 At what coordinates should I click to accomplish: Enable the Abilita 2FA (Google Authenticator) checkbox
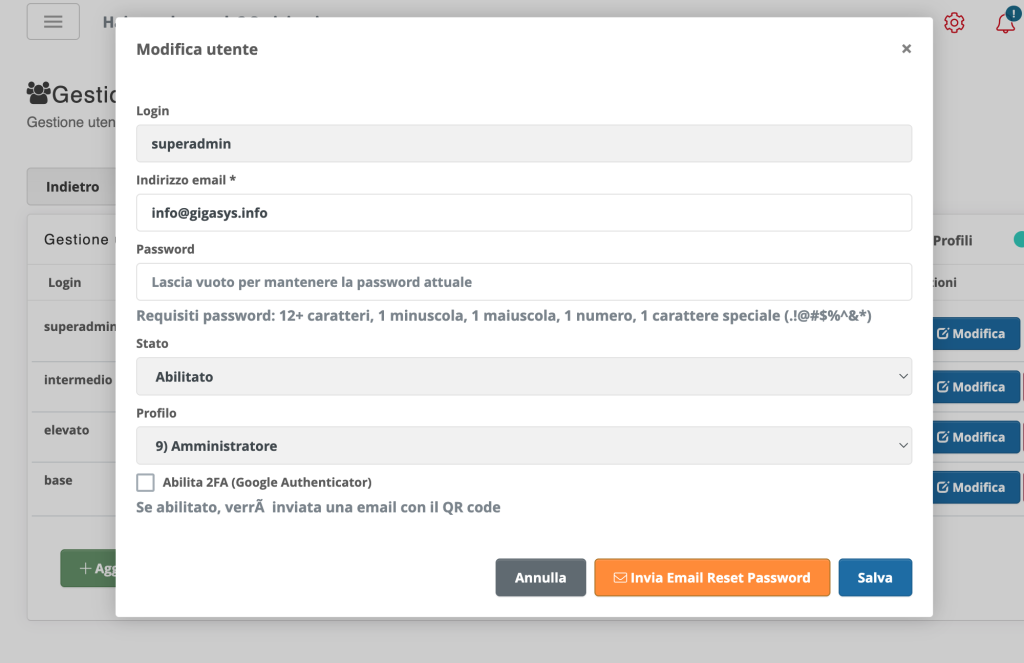point(145,482)
